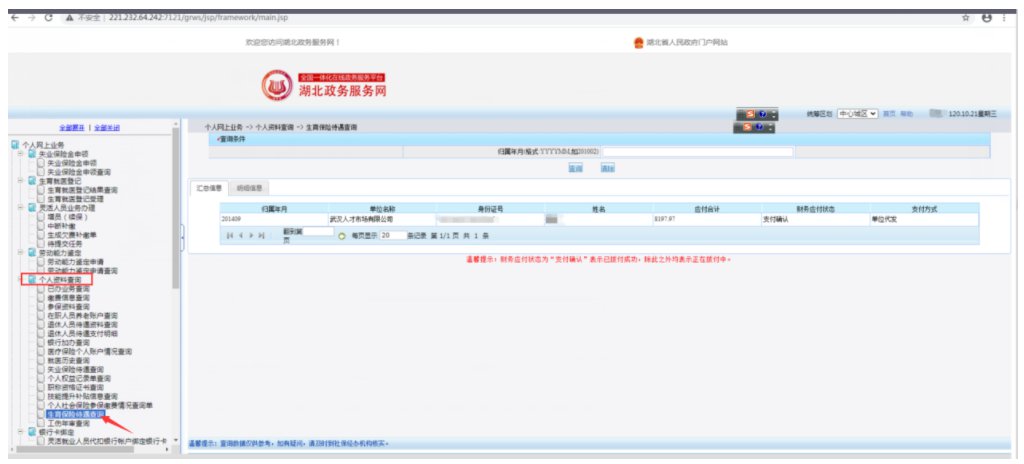Go to next page in table pager
This screenshot has height=464, width=1024.
tap(251, 235)
